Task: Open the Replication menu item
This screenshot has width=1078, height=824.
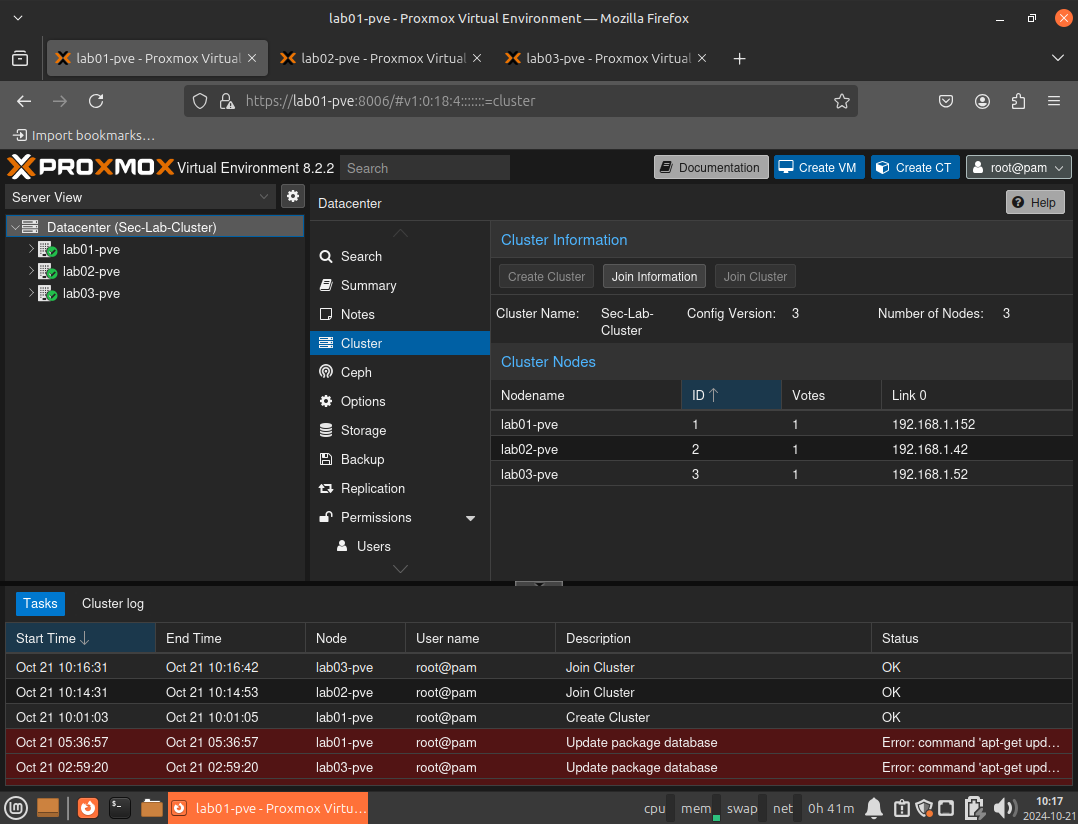Action: point(399,488)
